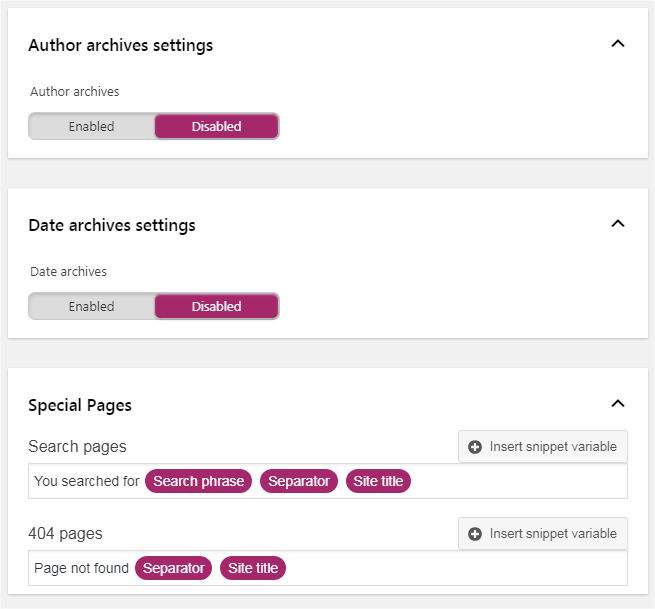Viewport: 655px width, 609px height.
Task: Collapse the Date archives settings chevron
Action: tap(618, 223)
